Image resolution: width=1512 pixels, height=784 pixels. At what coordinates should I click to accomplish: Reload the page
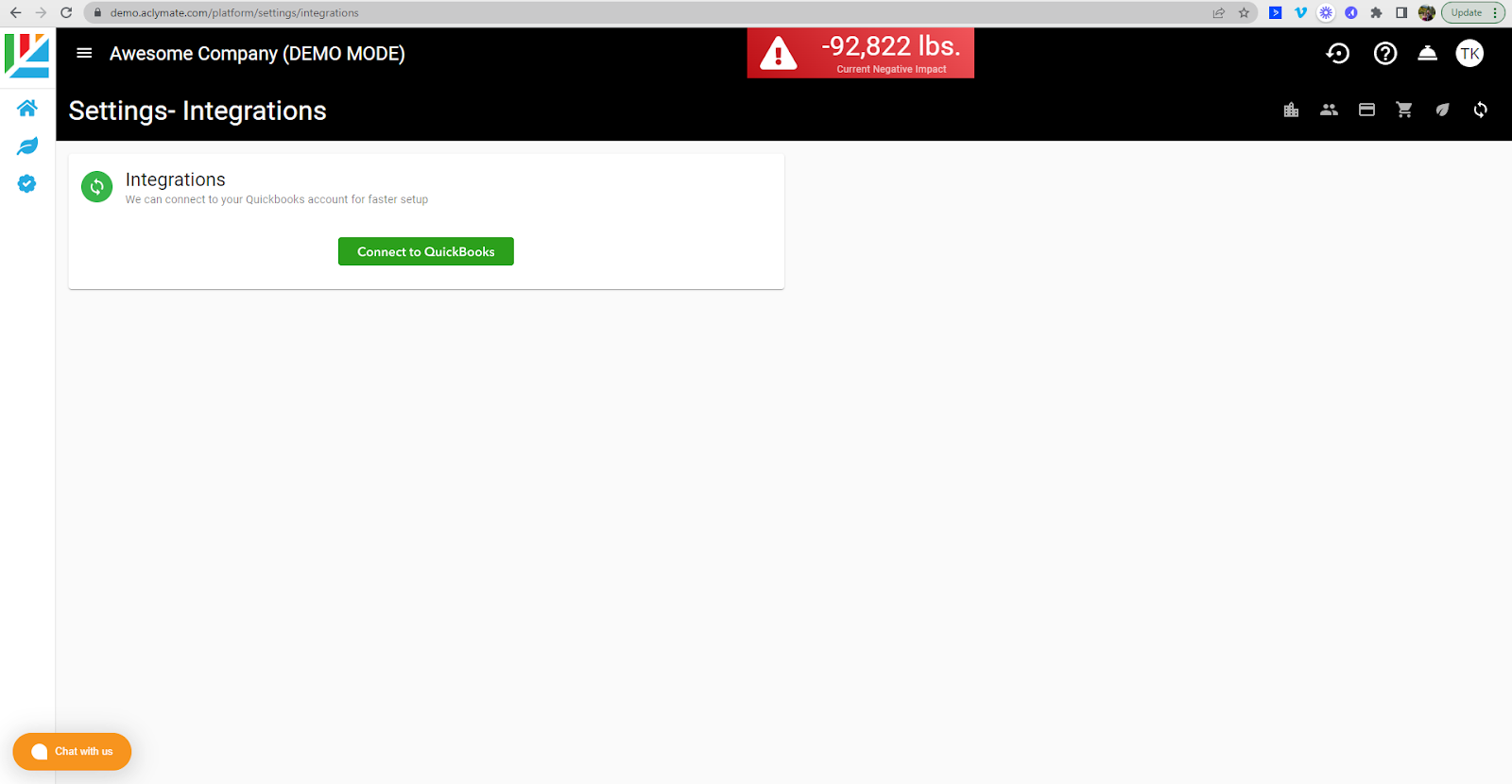point(66,12)
